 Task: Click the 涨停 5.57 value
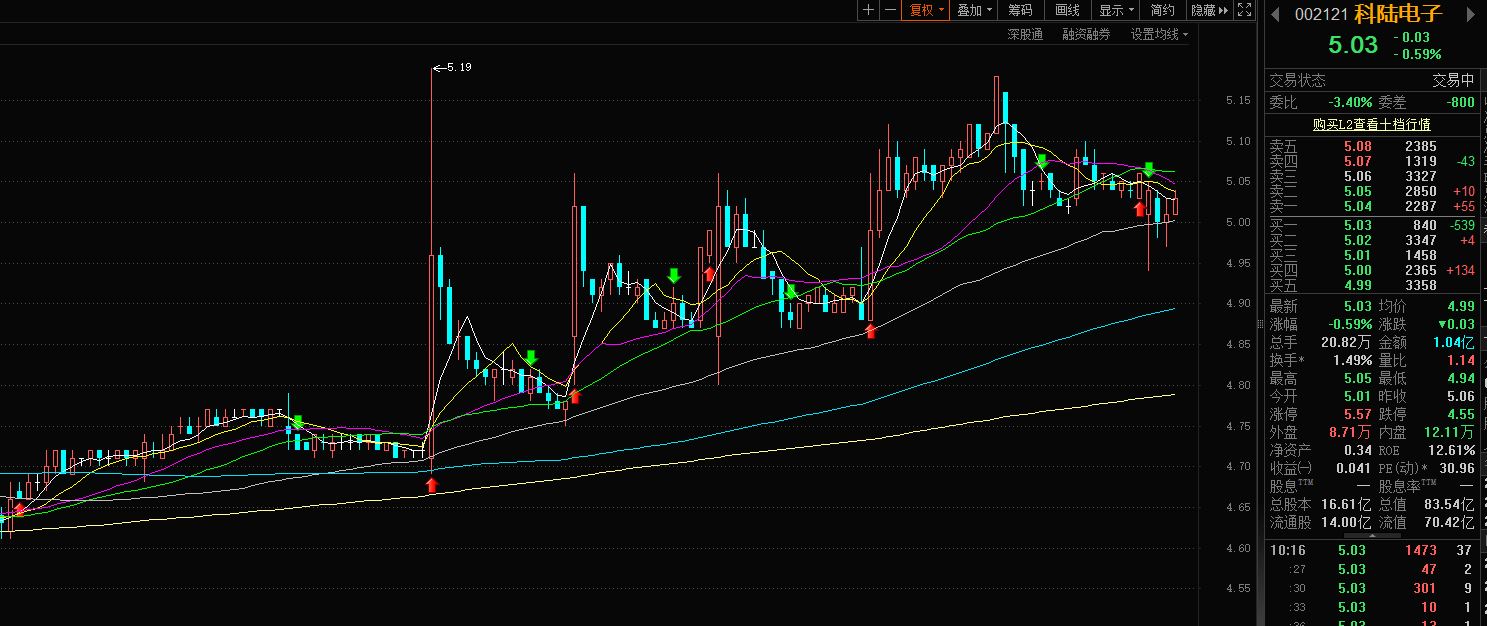pyautogui.click(x=1357, y=414)
